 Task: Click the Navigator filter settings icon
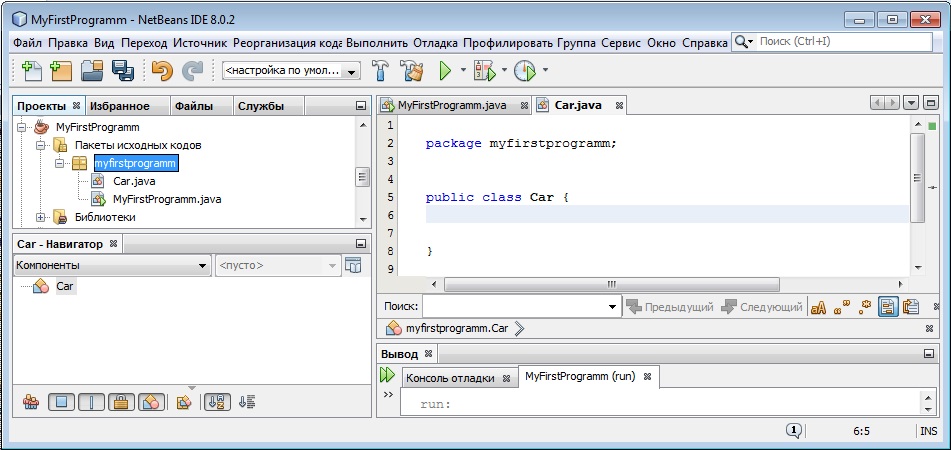coord(184,401)
